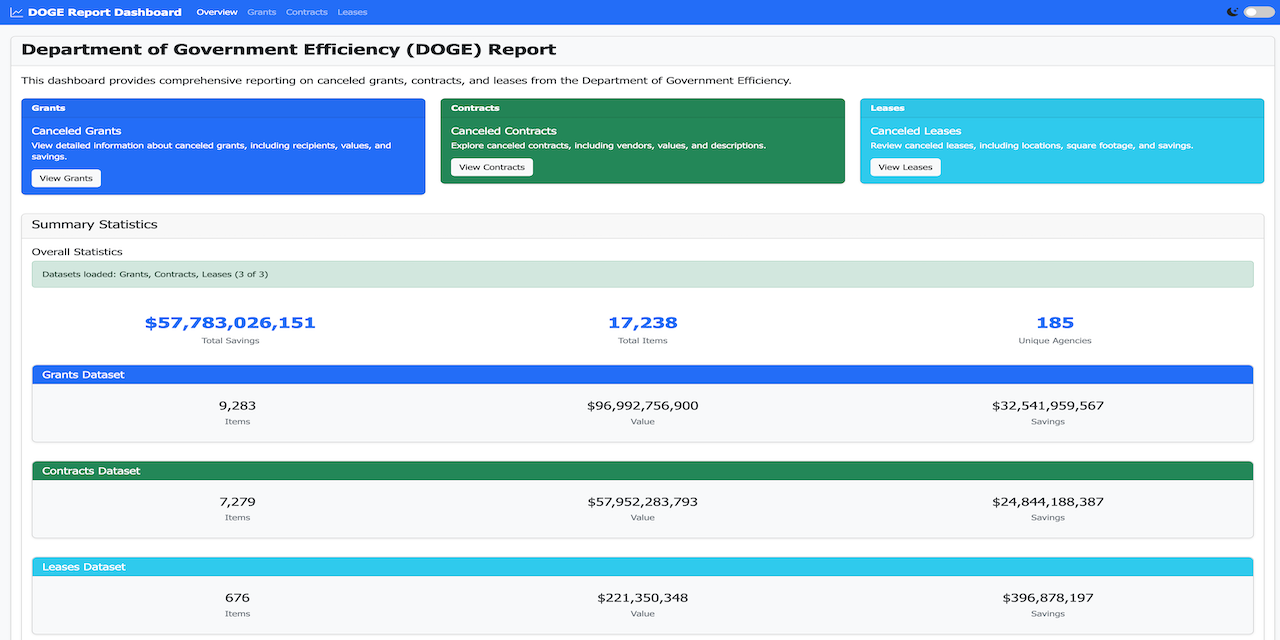
Task: Open the Contracts navigation item
Action: click(306, 12)
